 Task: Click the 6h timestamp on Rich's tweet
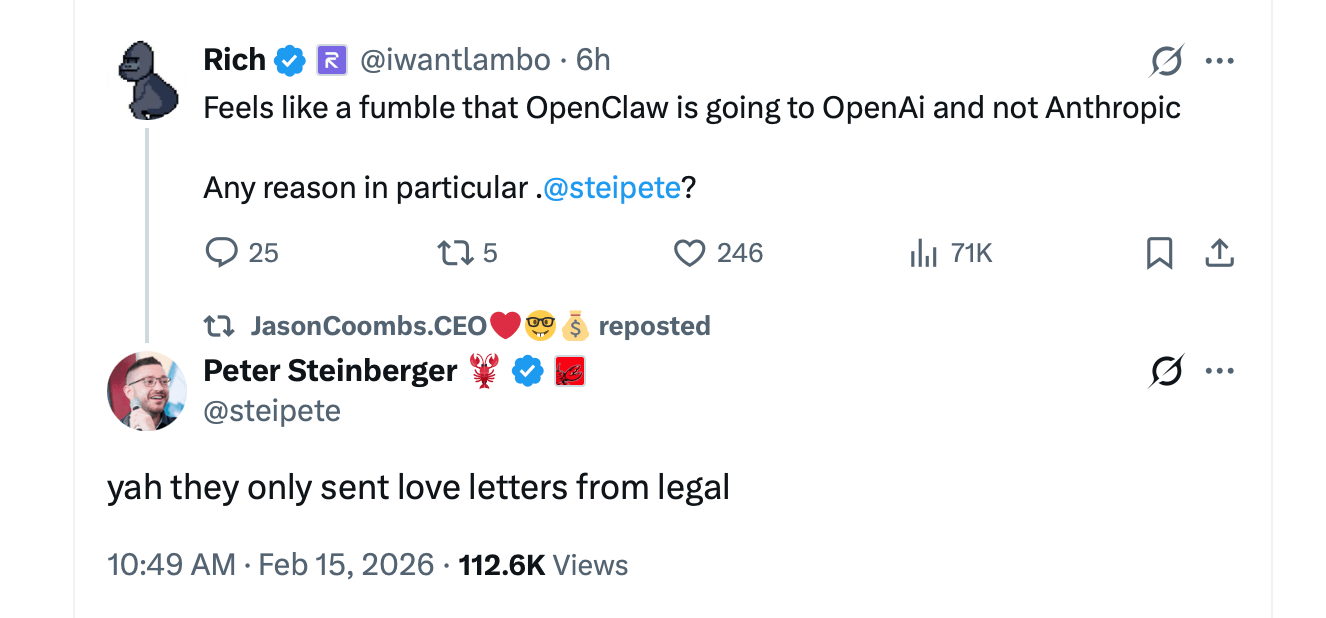pos(593,59)
